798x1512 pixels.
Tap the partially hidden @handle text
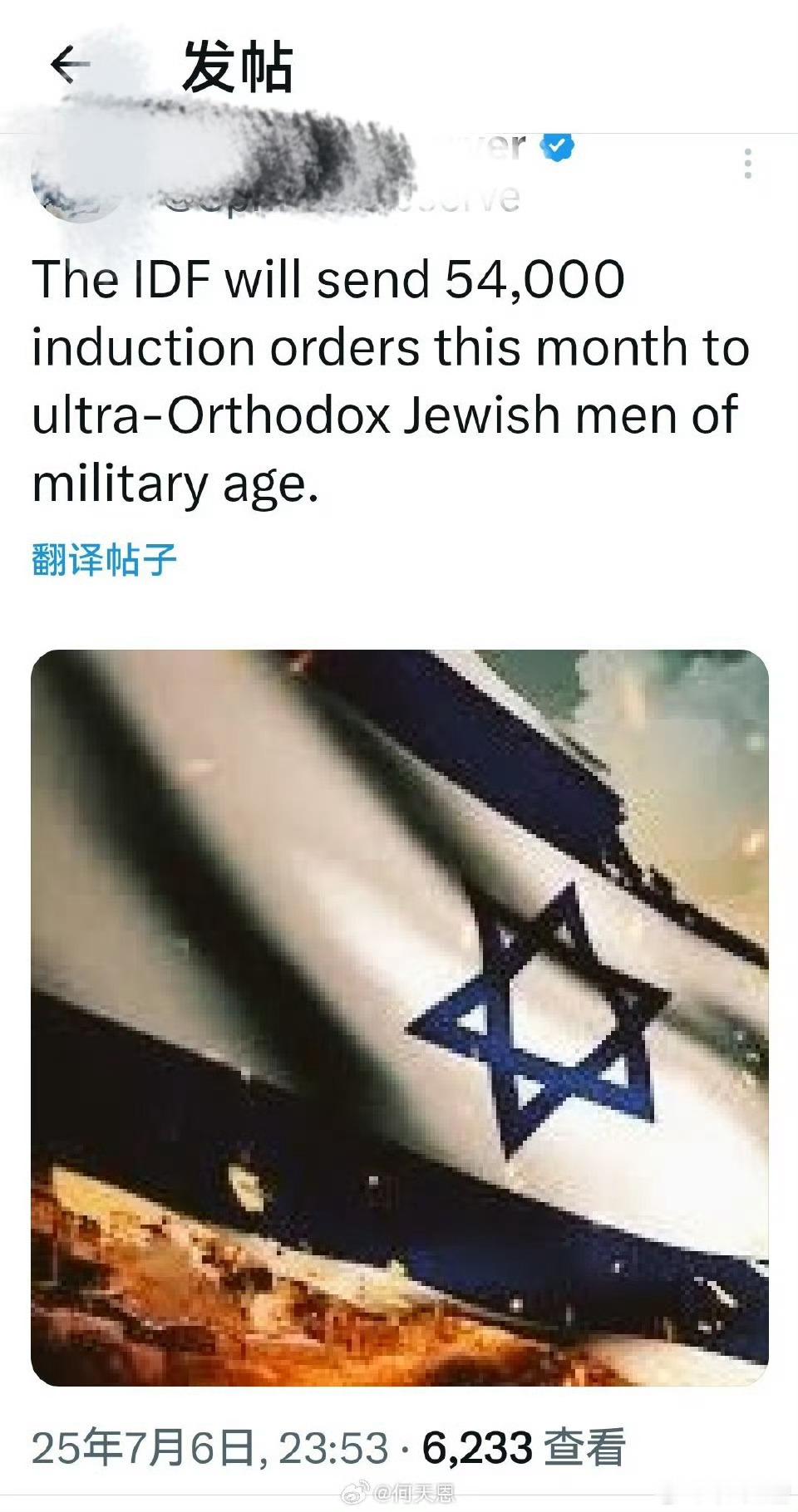click(x=341, y=199)
